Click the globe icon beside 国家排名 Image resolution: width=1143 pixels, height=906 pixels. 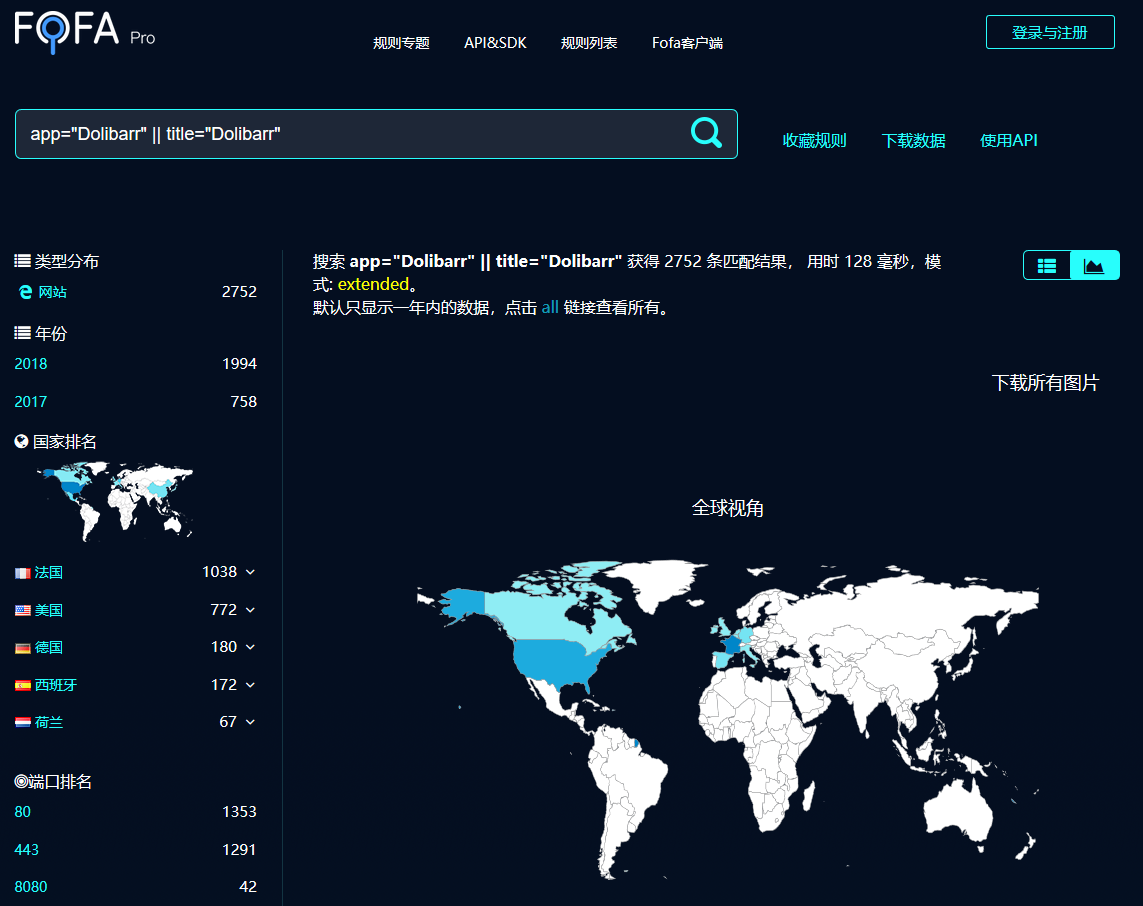coord(21,441)
